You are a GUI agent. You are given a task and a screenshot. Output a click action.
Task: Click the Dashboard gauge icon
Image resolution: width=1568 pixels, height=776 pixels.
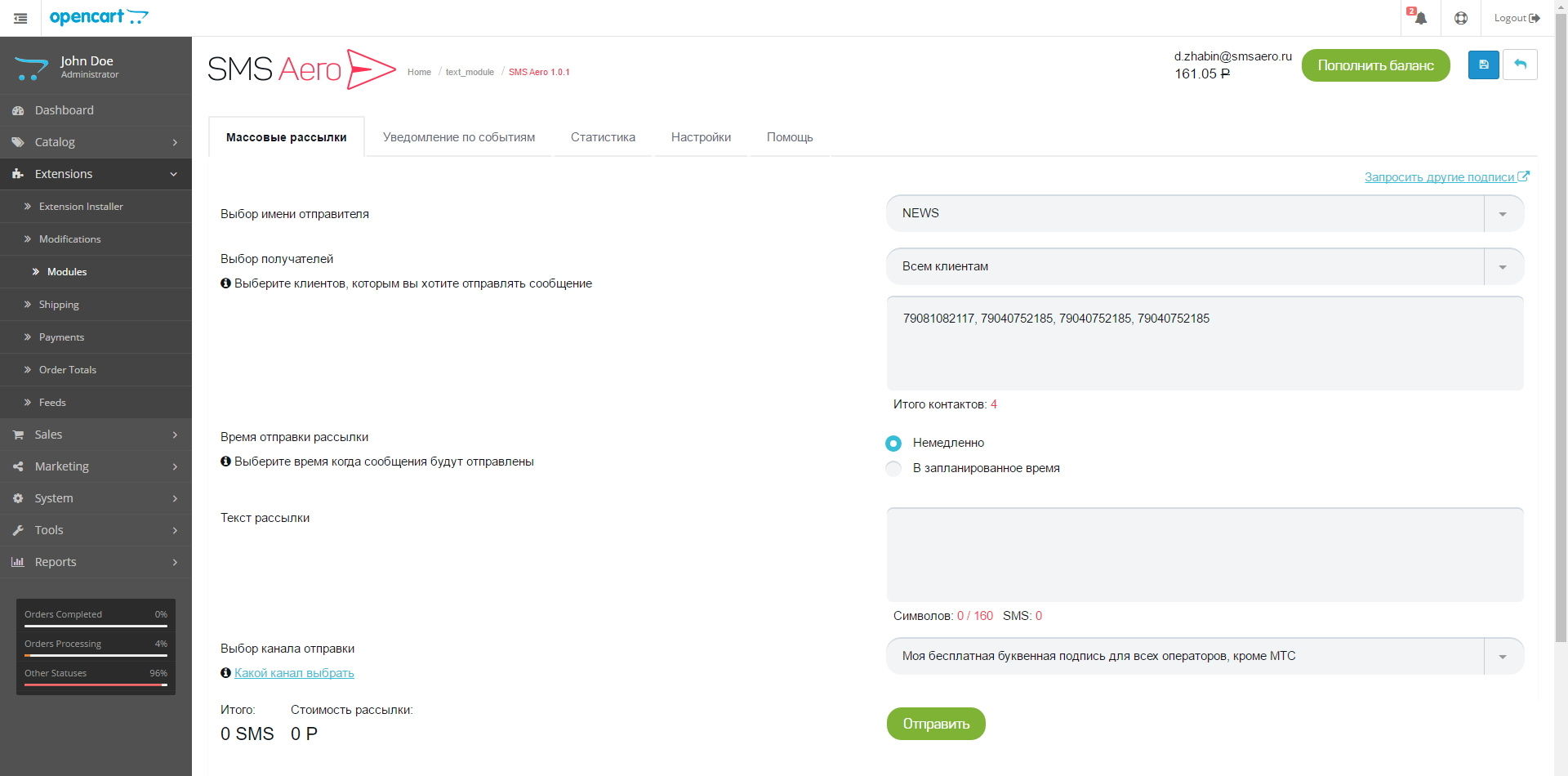[18, 110]
